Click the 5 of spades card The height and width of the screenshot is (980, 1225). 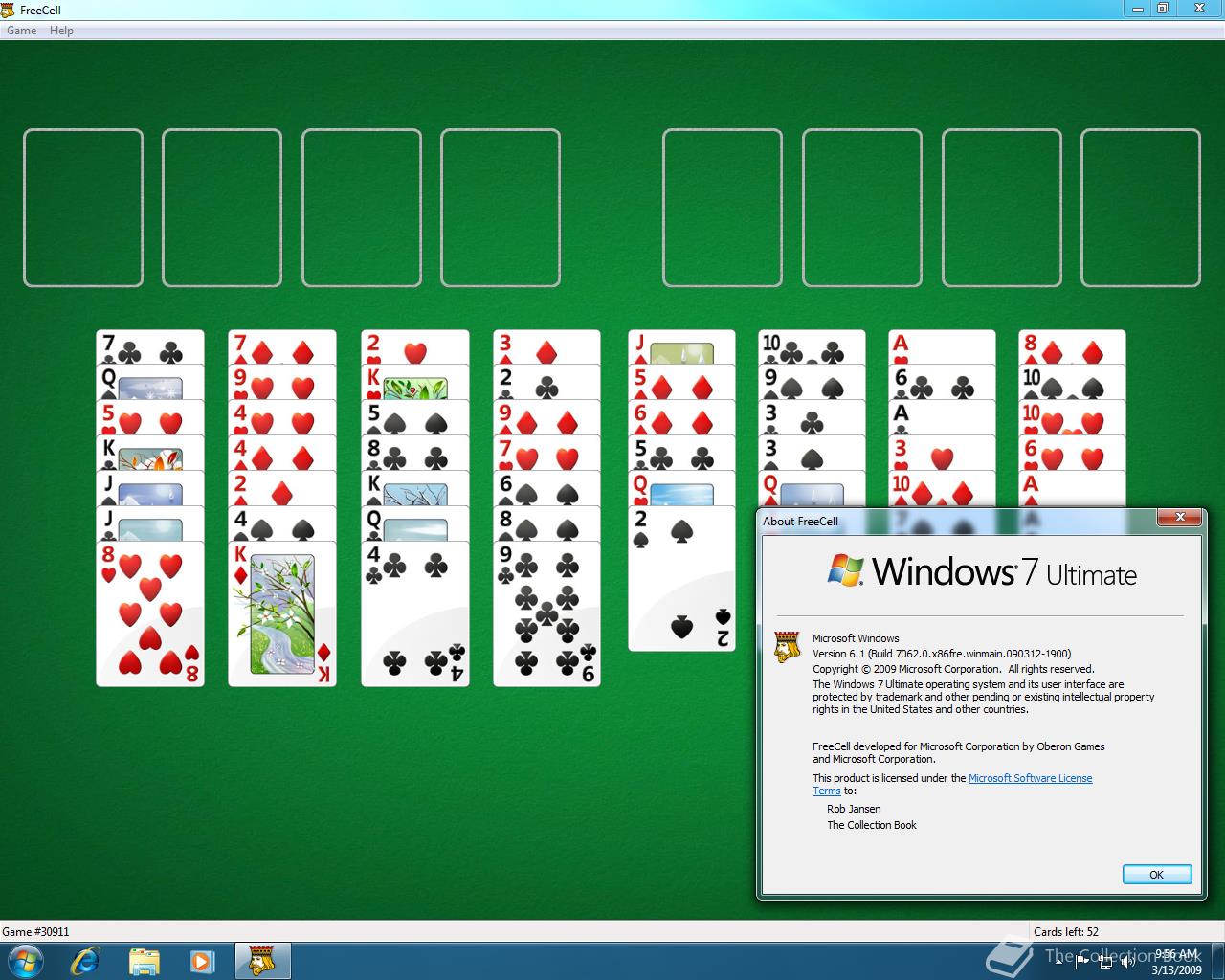tap(415, 417)
